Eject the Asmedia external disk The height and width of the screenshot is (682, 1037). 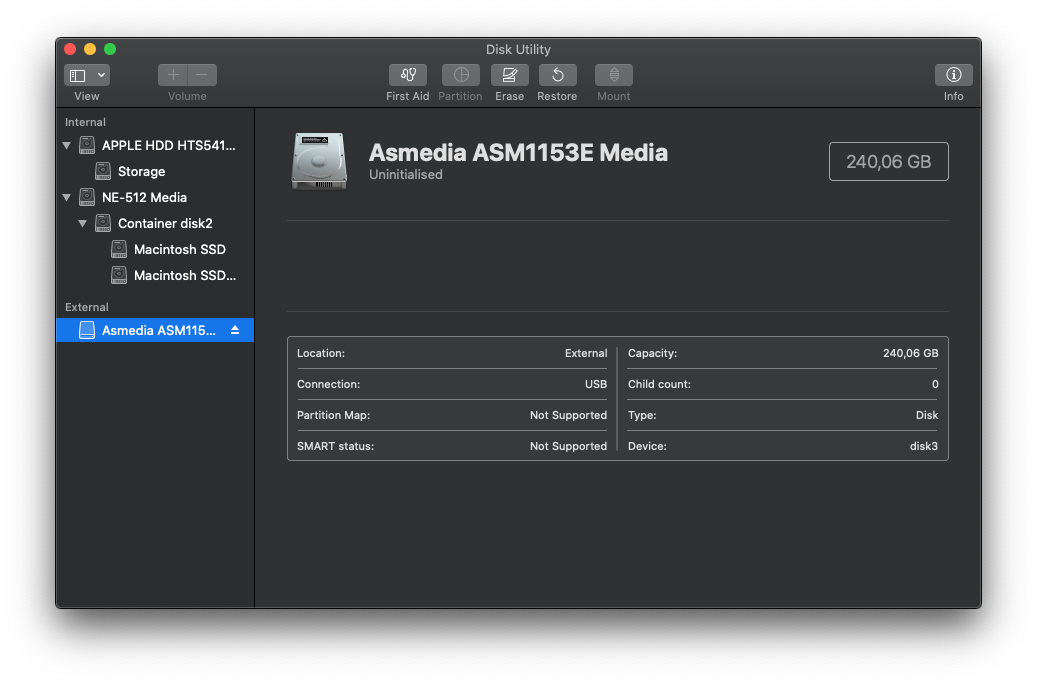click(x=235, y=330)
